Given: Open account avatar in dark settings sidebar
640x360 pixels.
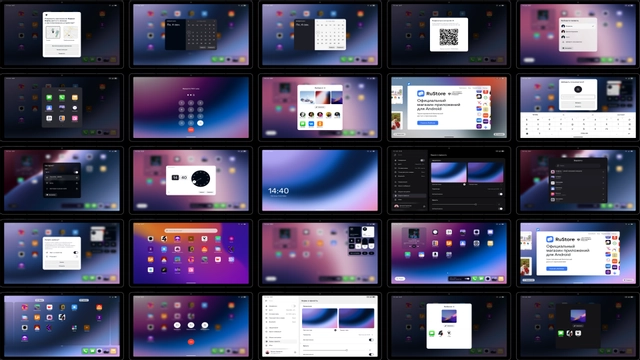Looking at the screenshot, I should [x=396, y=207].
